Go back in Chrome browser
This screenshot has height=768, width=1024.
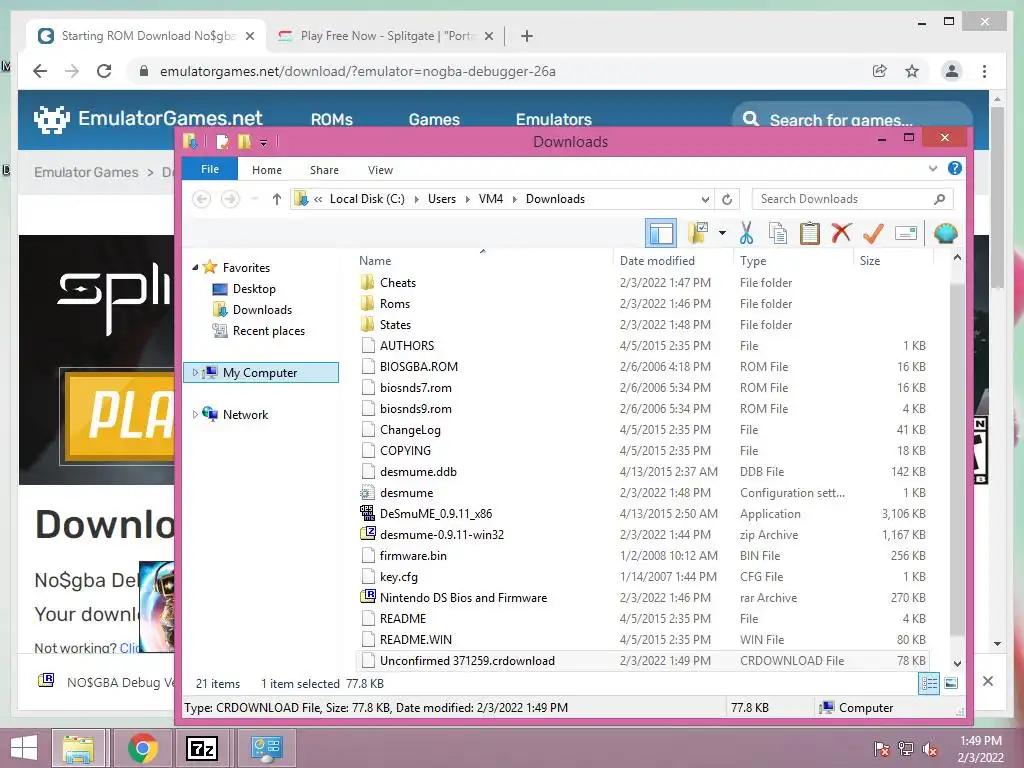(x=40, y=71)
